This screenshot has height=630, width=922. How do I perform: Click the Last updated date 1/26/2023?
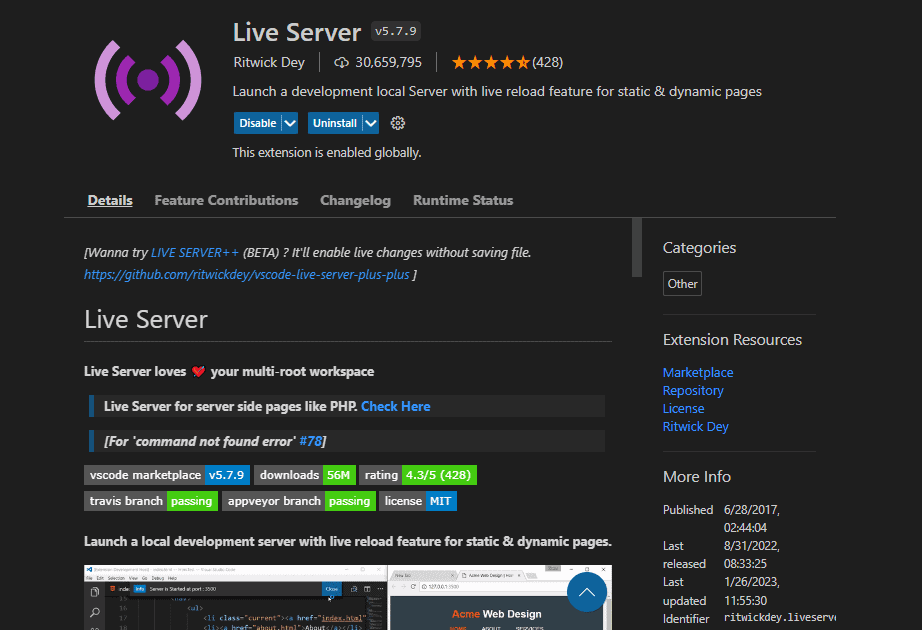point(752,582)
